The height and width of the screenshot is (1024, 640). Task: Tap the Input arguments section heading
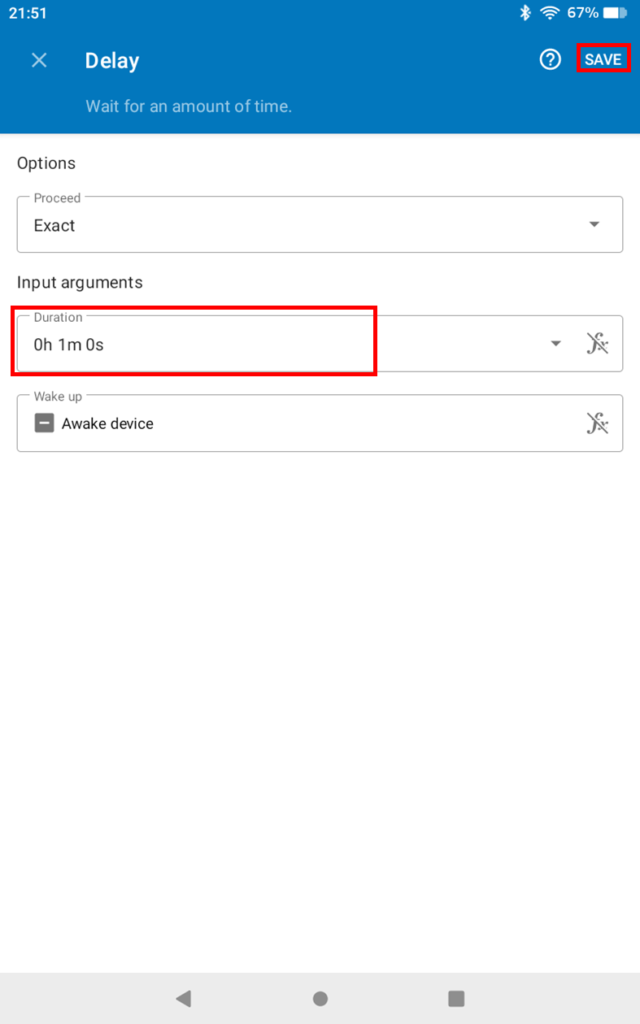tap(80, 282)
